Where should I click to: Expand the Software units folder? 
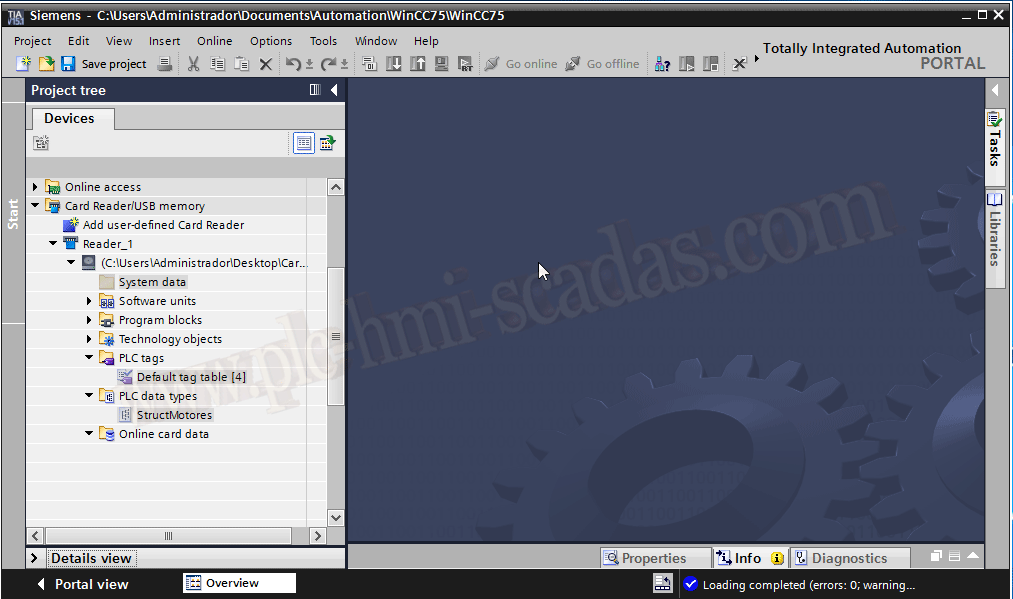point(89,301)
